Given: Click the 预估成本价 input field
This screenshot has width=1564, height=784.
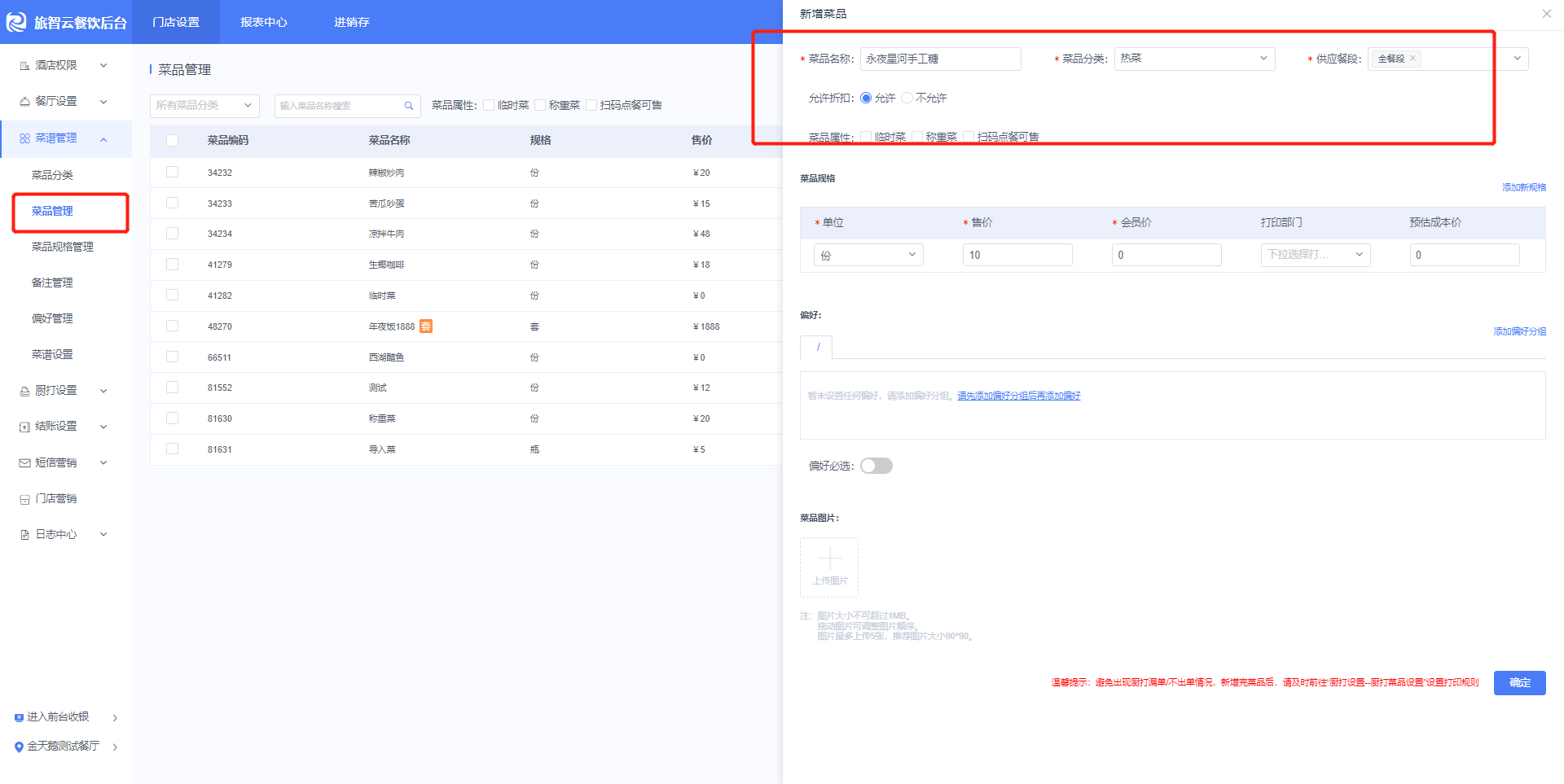Looking at the screenshot, I should pos(1465,255).
